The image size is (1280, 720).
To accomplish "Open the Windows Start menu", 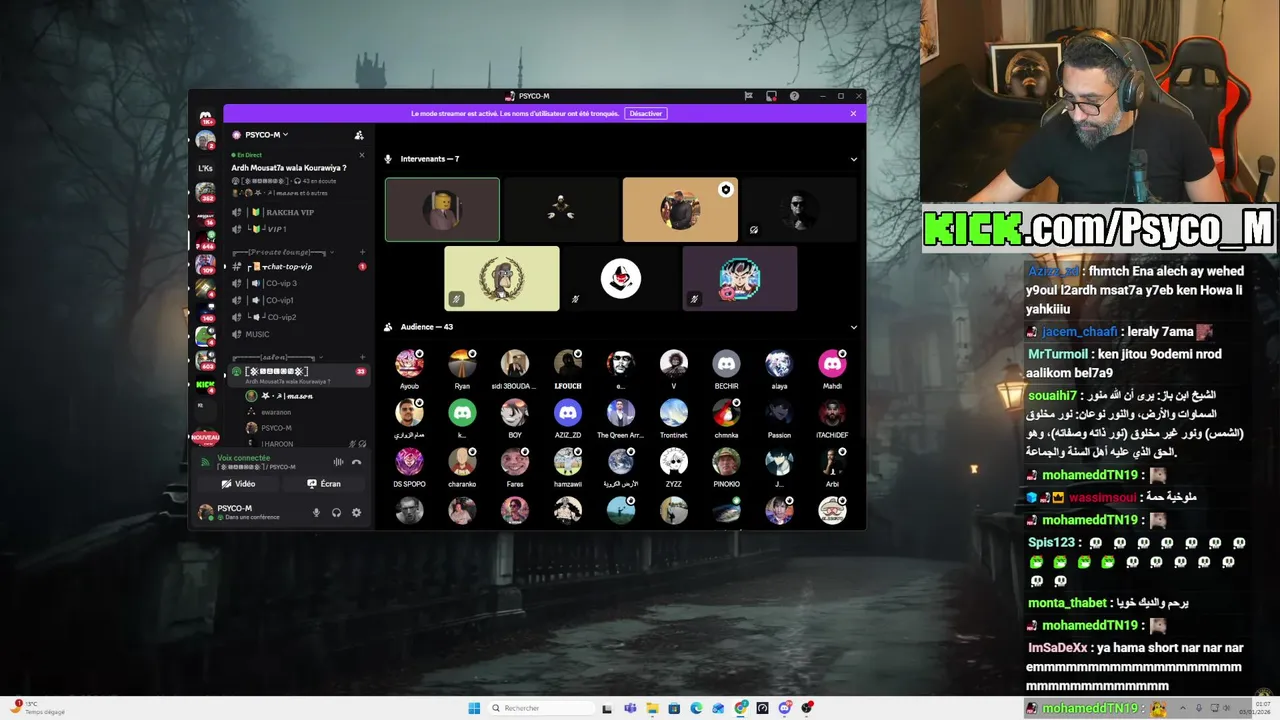I will coord(474,708).
